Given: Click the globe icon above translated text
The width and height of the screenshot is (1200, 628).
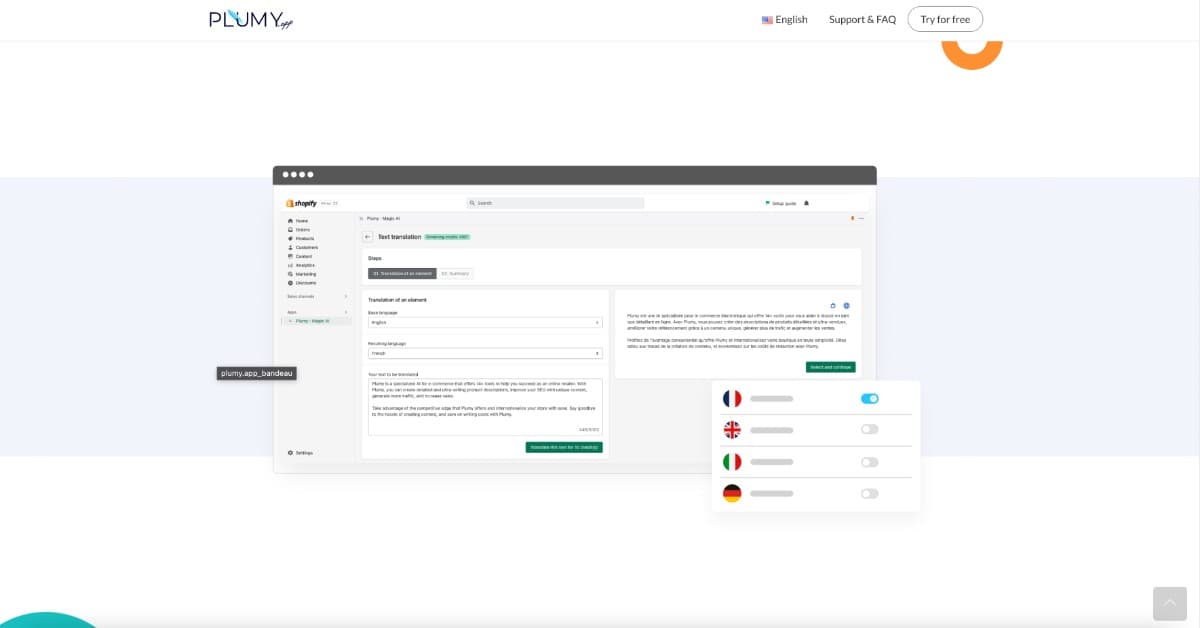Looking at the screenshot, I should point(846,306).
